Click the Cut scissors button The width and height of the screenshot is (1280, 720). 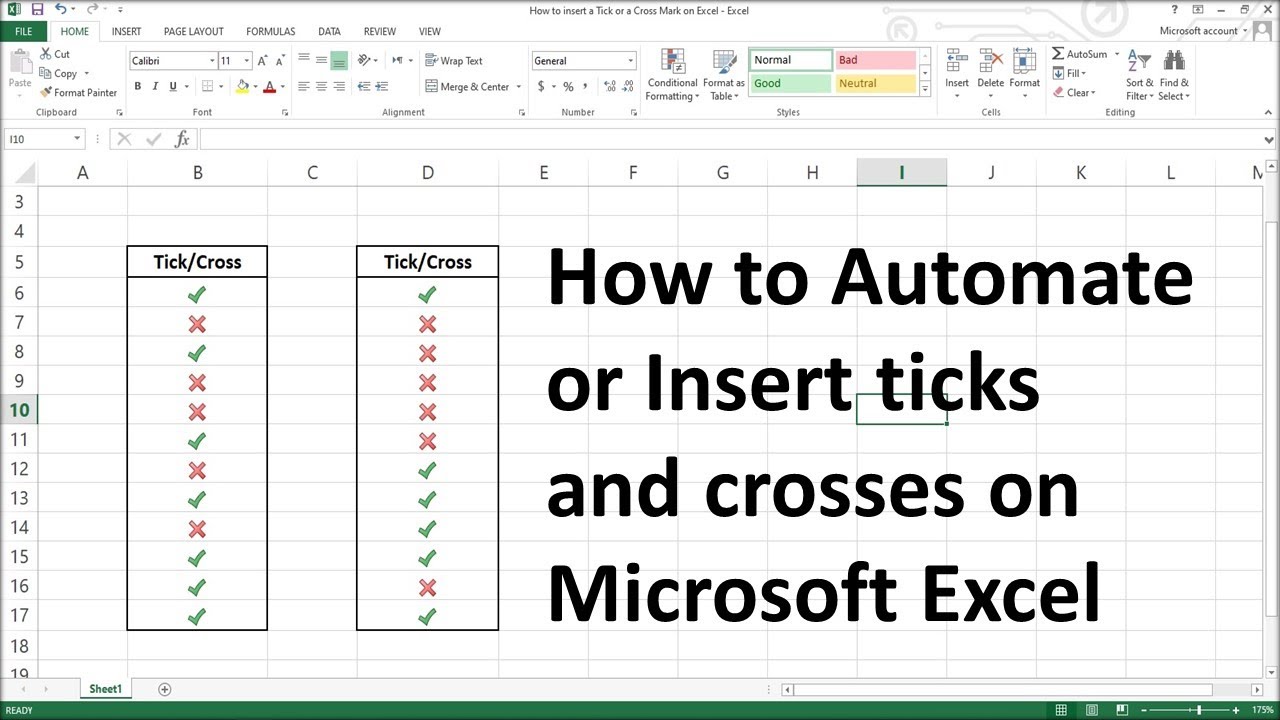[55, 54]
